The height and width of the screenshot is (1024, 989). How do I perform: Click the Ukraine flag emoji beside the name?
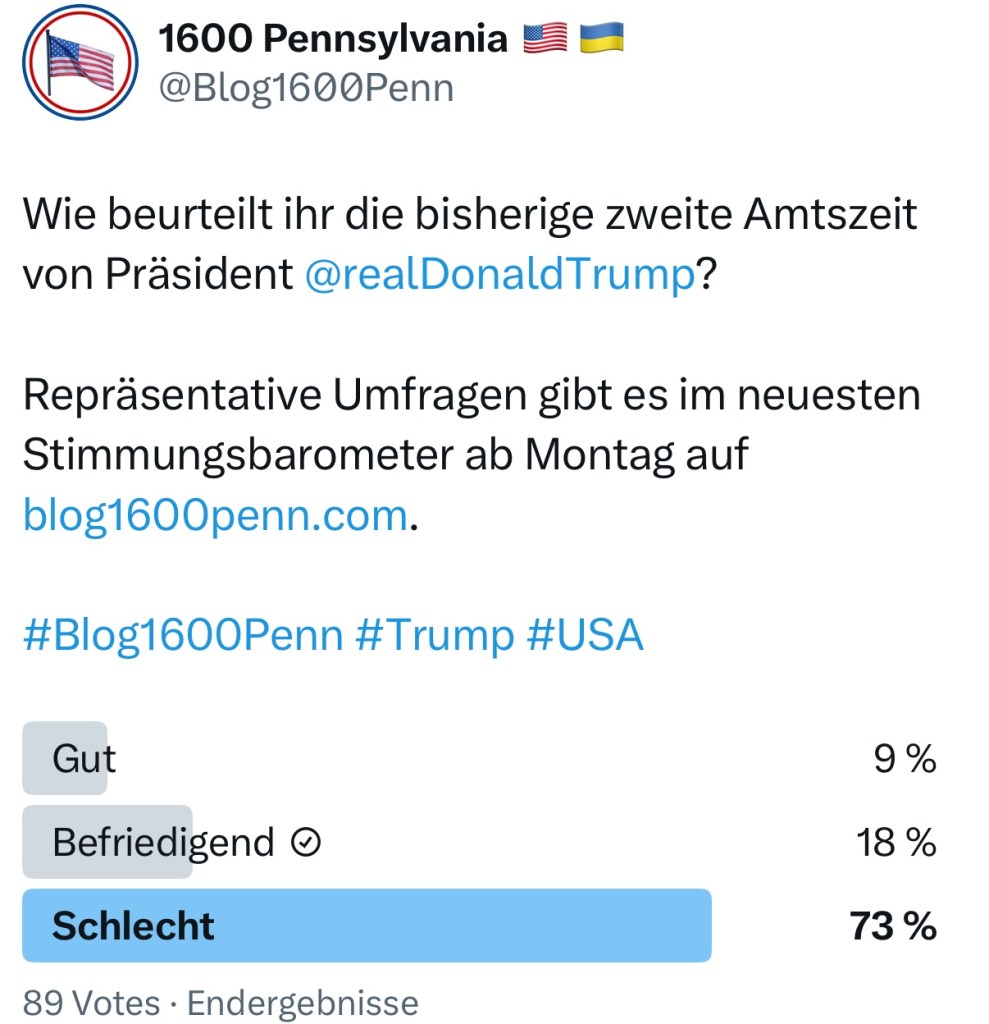[602, 39]
